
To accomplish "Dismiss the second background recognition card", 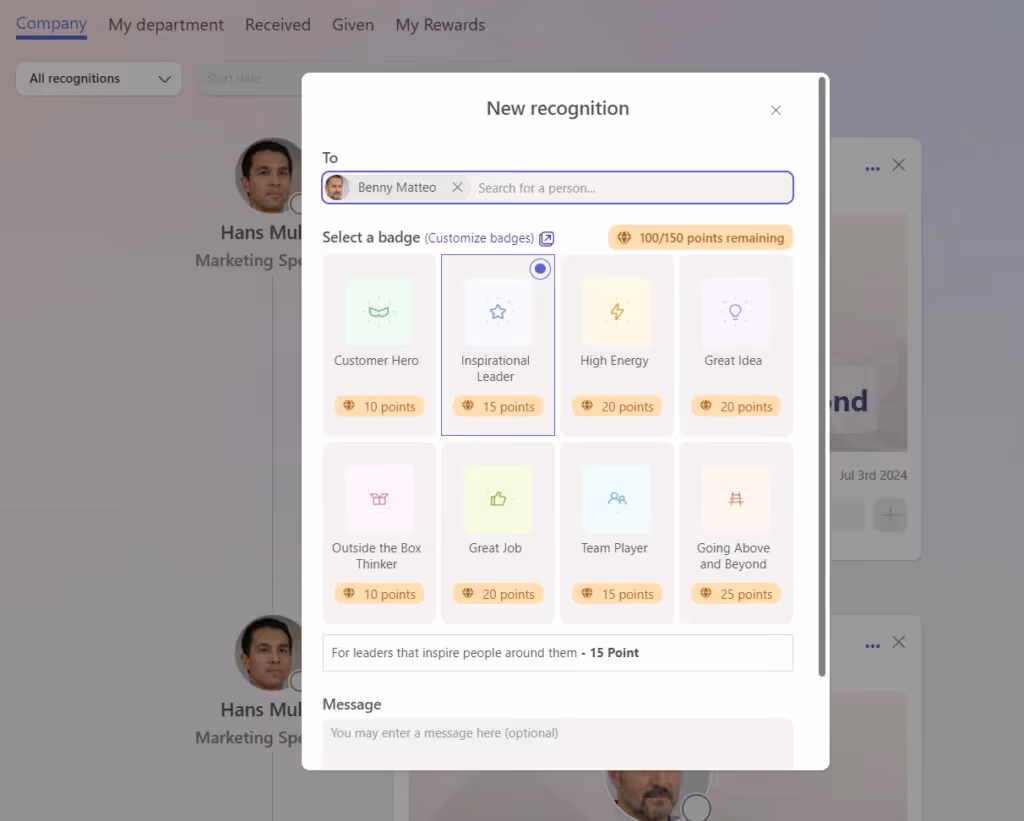I will (899, 642).
